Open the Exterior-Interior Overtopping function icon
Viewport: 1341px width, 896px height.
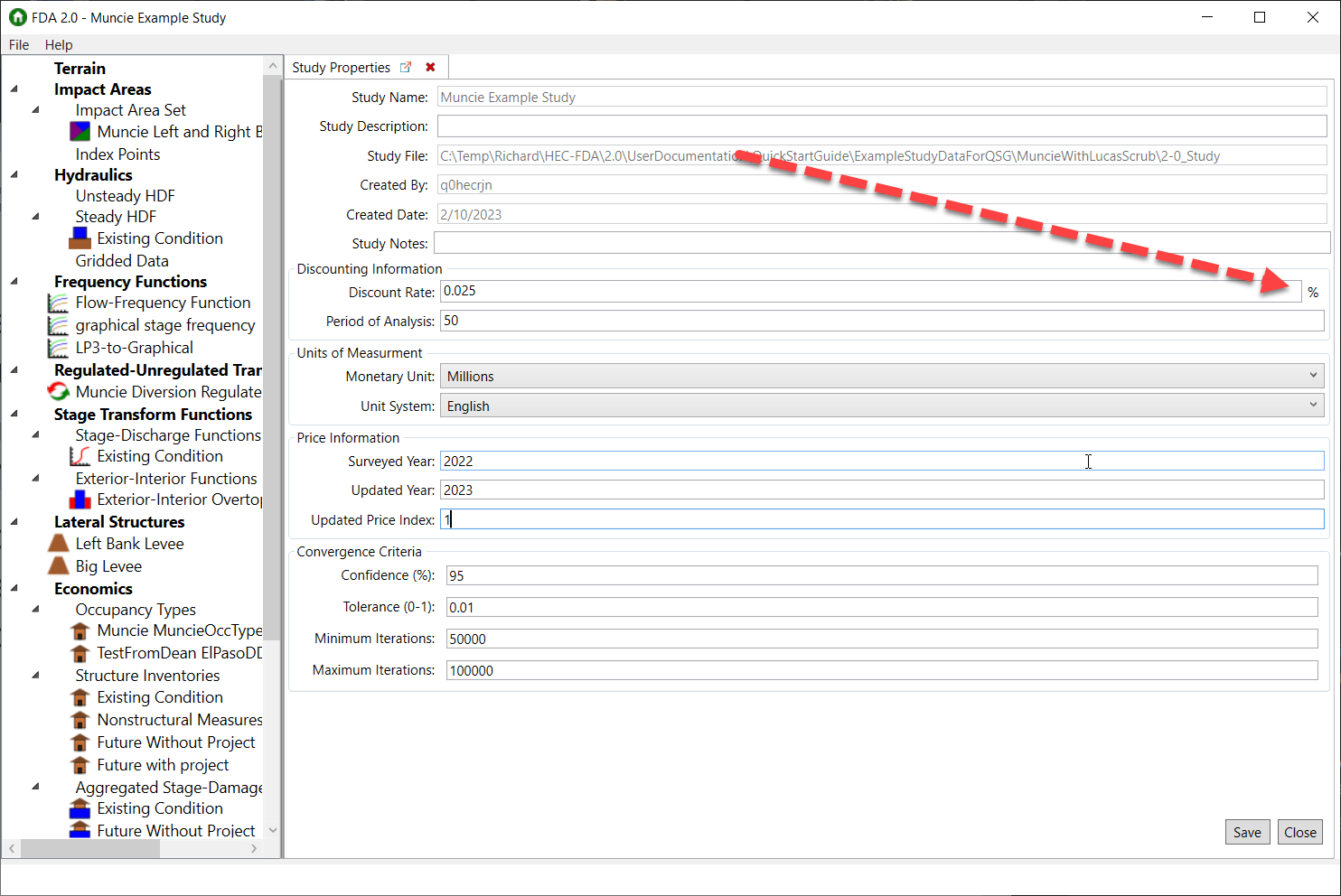point(78,499)
